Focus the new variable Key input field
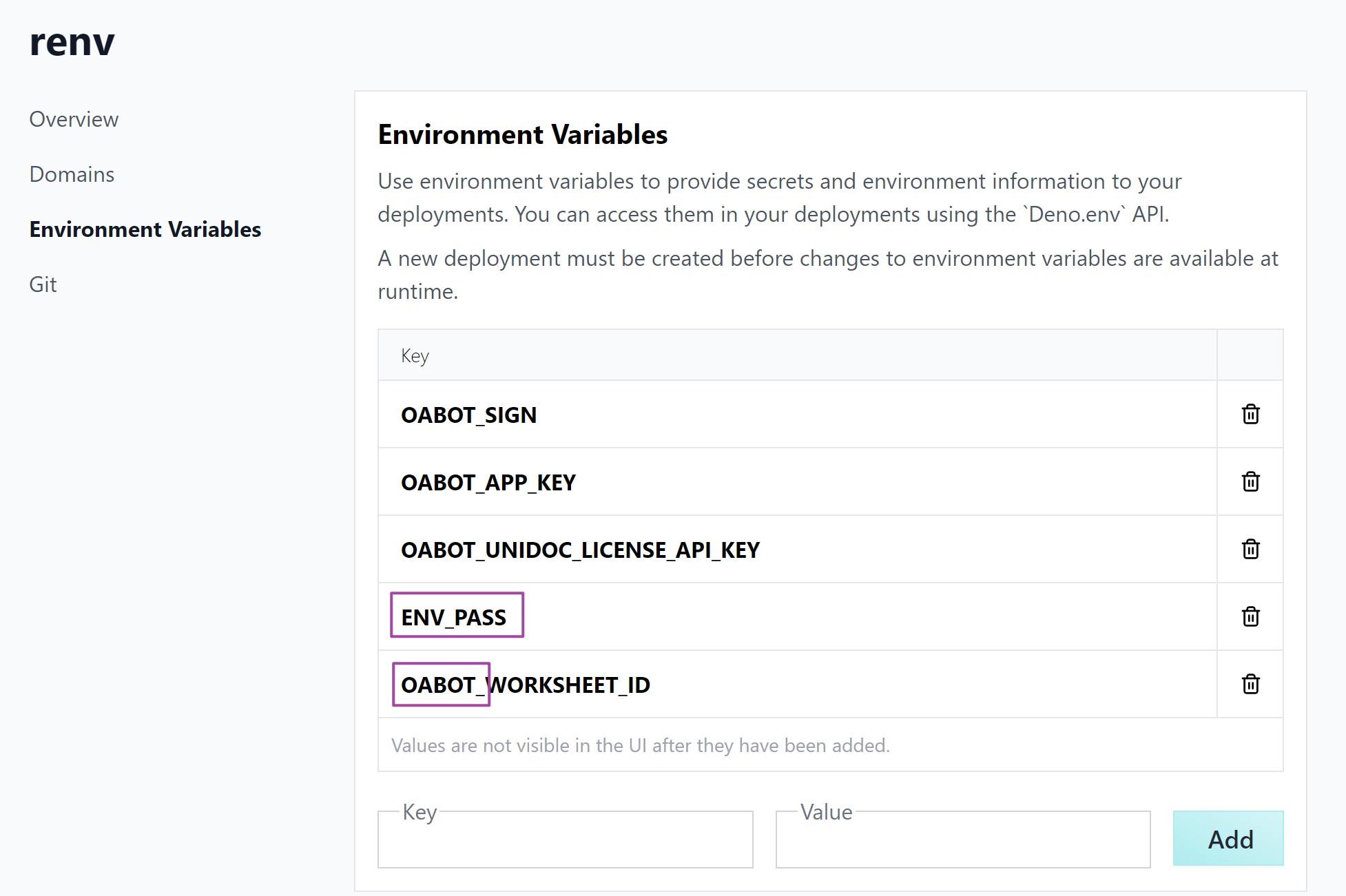This screenshot has width=1346, height=896. pyautogui.click(x=566, y=839)
